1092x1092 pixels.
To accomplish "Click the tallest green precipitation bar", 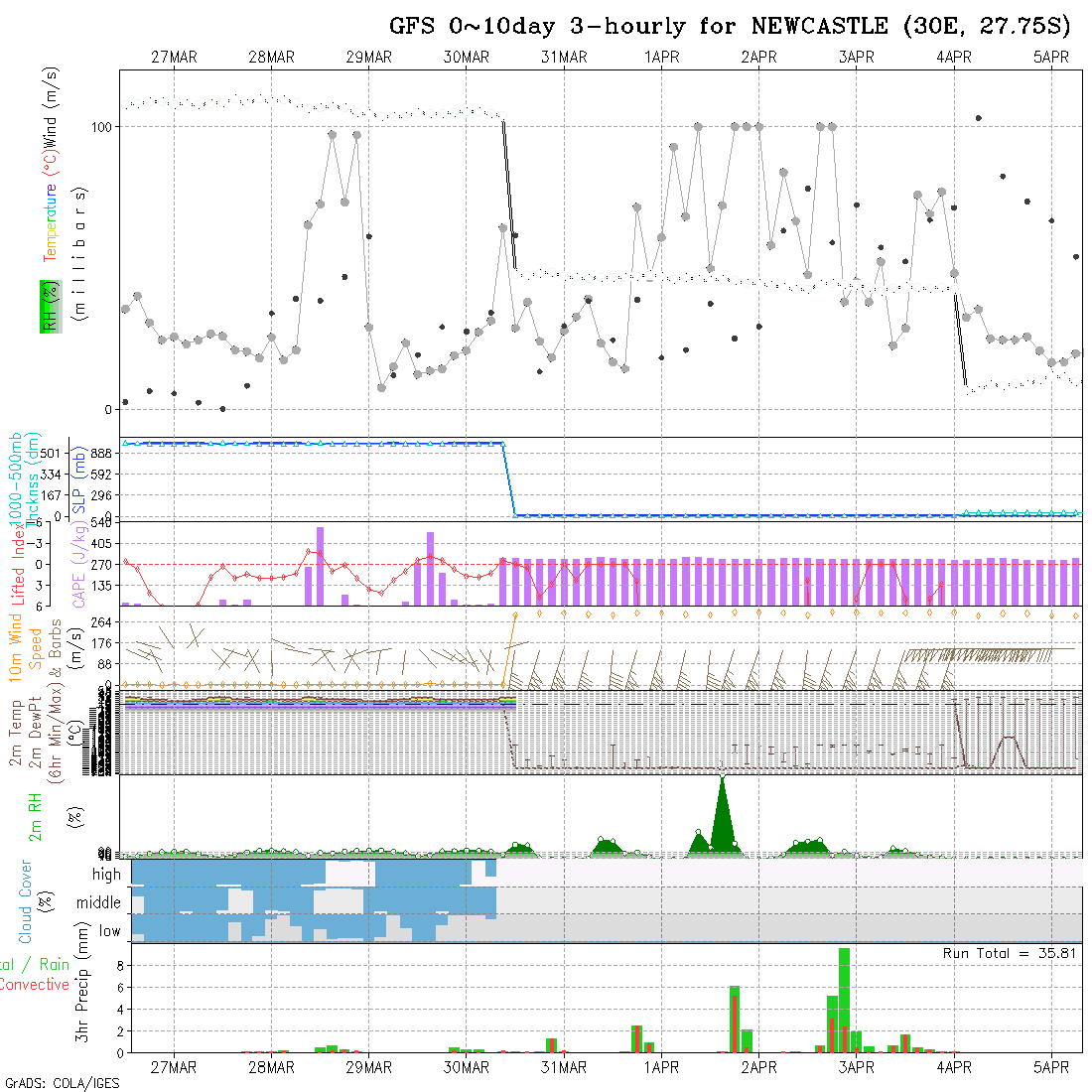I will (x=844, y=998).
